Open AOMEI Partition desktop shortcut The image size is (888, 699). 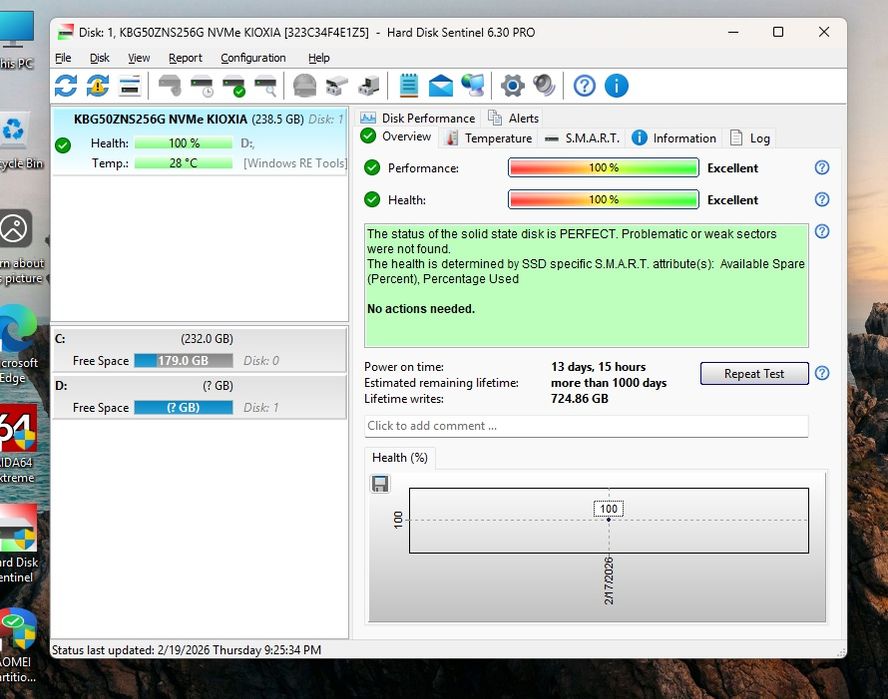click(x=18, y=646)
